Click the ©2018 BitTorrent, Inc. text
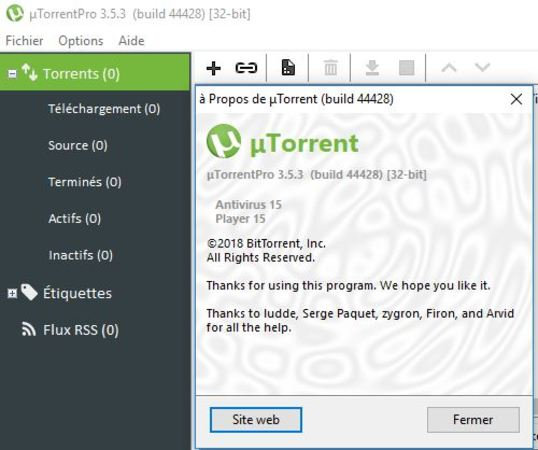538x450 pixels. (266, 244)
